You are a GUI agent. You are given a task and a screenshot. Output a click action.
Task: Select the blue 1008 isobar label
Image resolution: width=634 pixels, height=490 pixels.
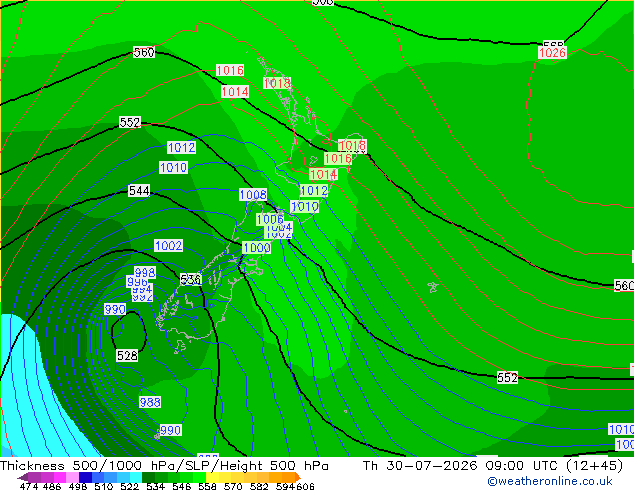(x=253, y=194)
